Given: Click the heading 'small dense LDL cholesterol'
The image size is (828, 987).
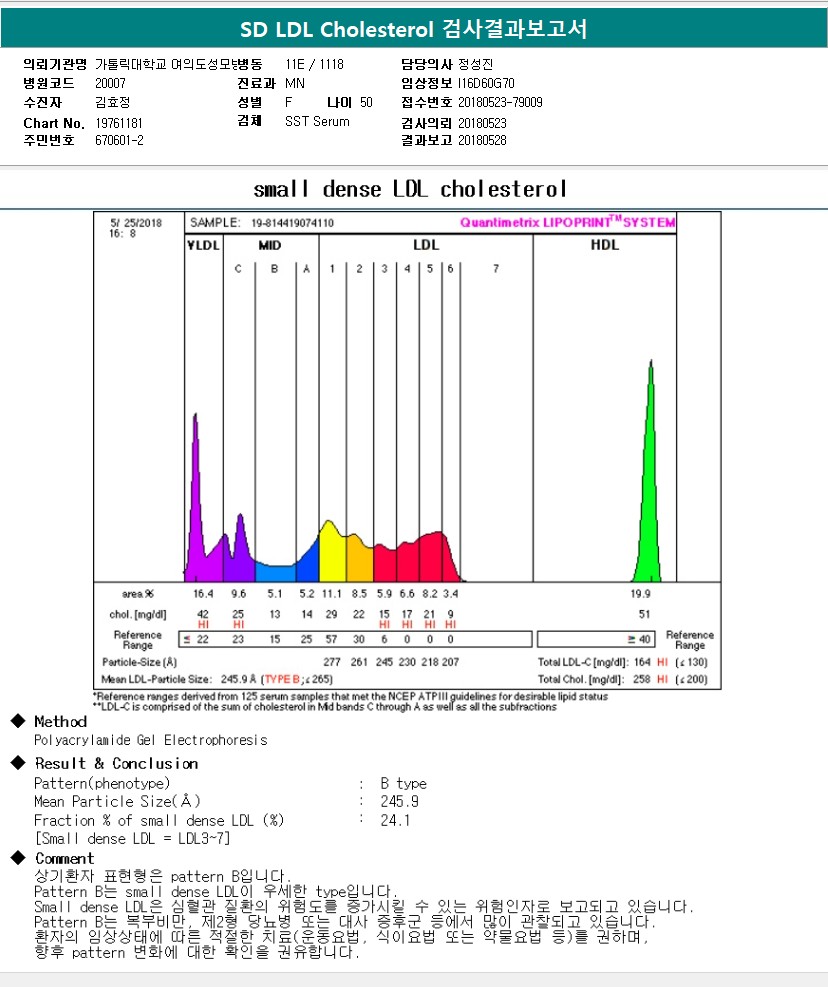Looking at the screenshot, I should click(410, 189).
